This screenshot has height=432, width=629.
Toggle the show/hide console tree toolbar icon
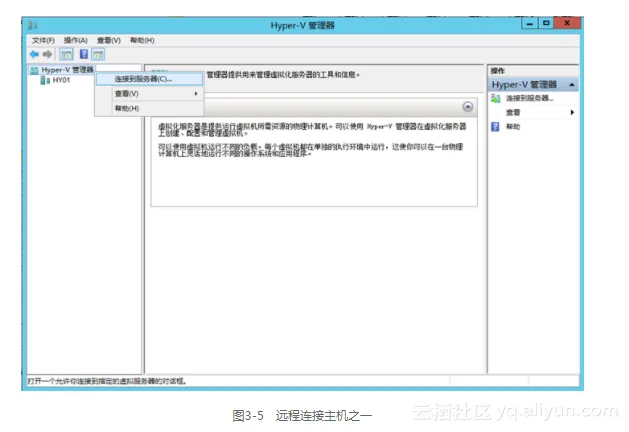click(66, 54)
